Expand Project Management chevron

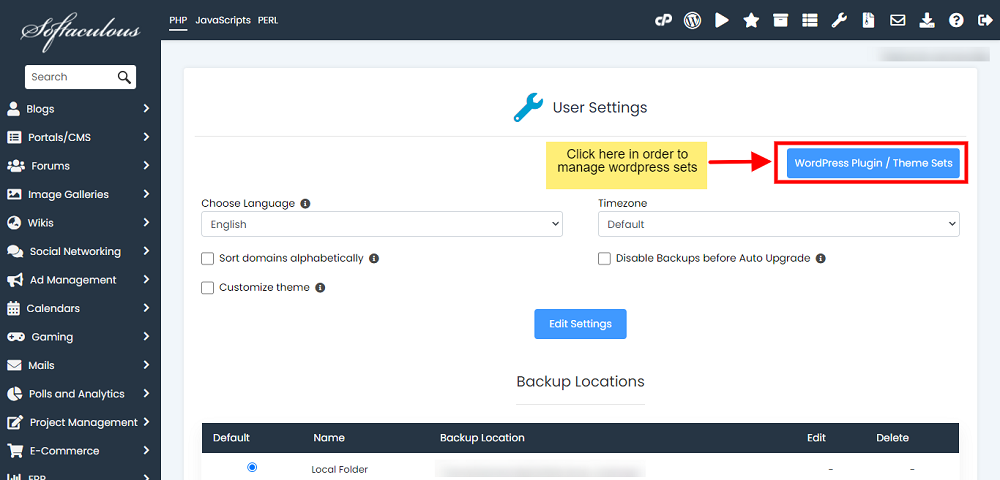pyautogui.click(x=147, y=422)
